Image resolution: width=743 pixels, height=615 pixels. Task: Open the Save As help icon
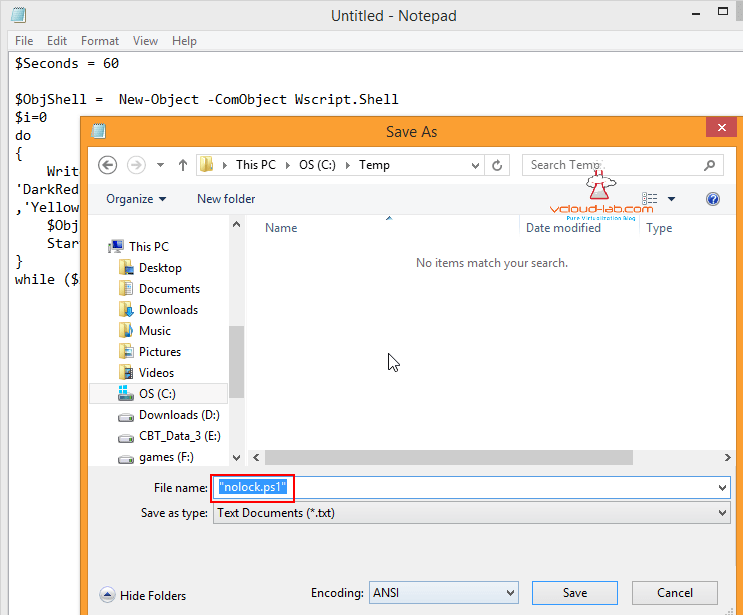coord(713,199)
